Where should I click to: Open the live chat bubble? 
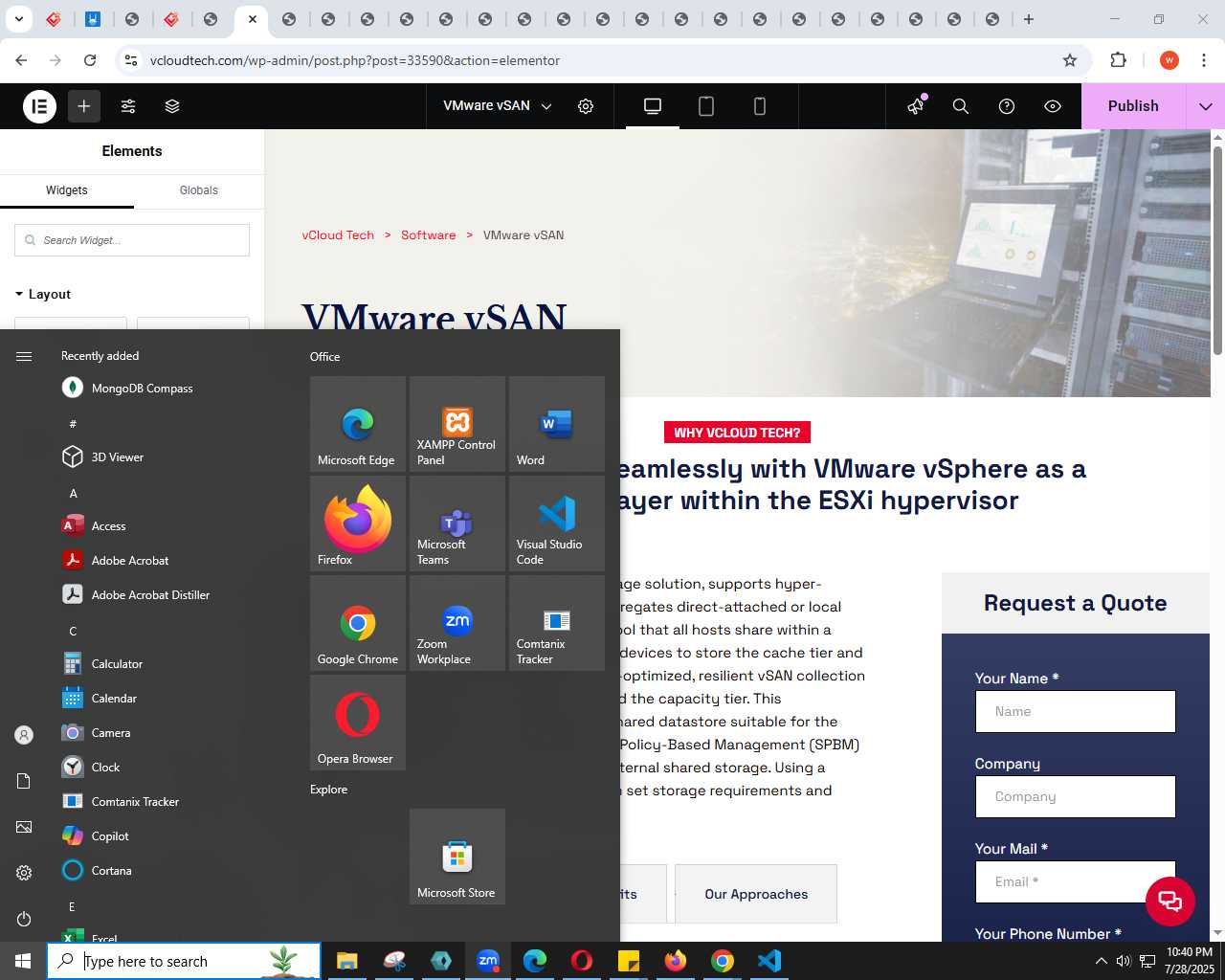point(1169,901)
